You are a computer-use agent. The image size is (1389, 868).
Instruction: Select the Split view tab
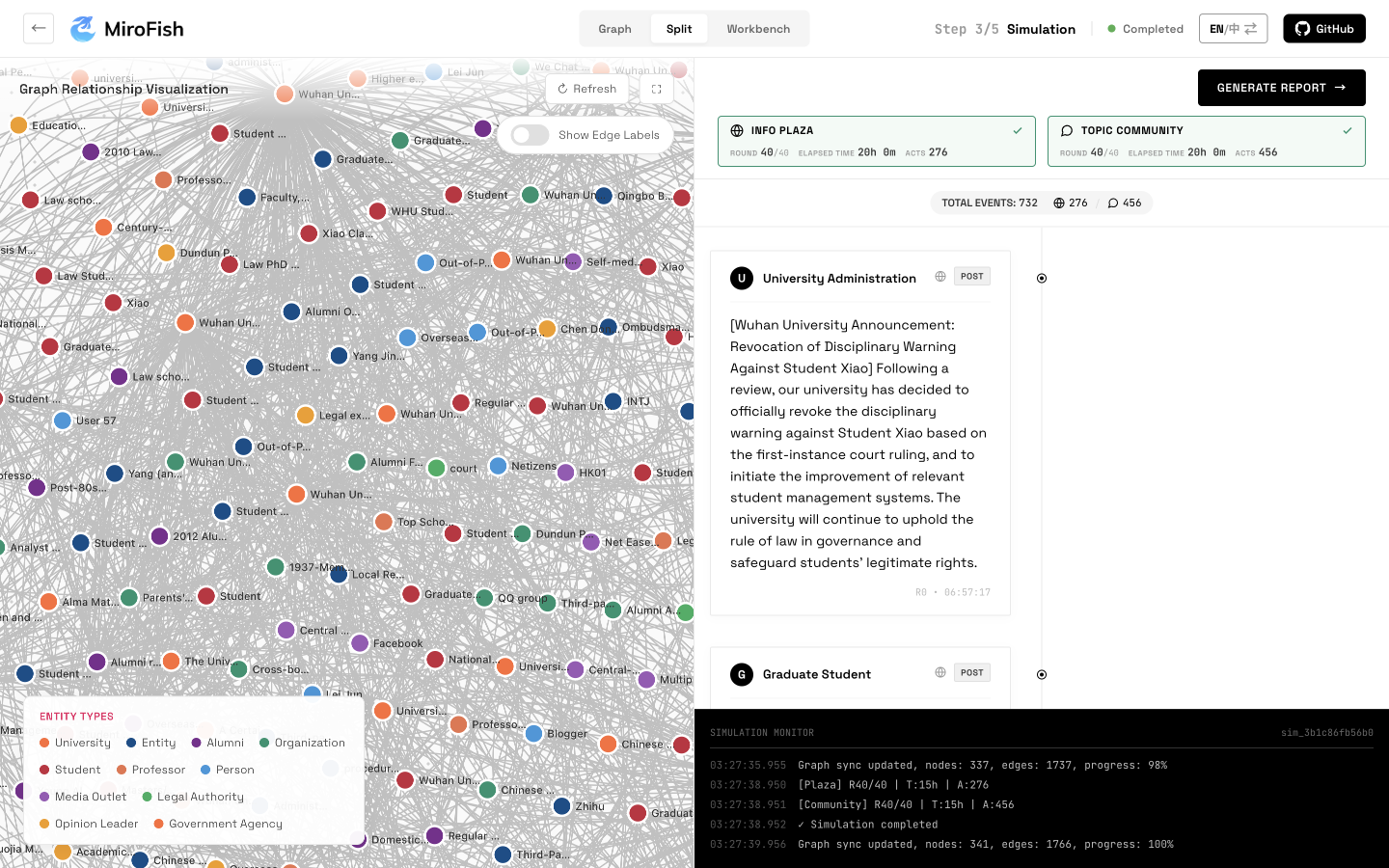click(679, 29)
